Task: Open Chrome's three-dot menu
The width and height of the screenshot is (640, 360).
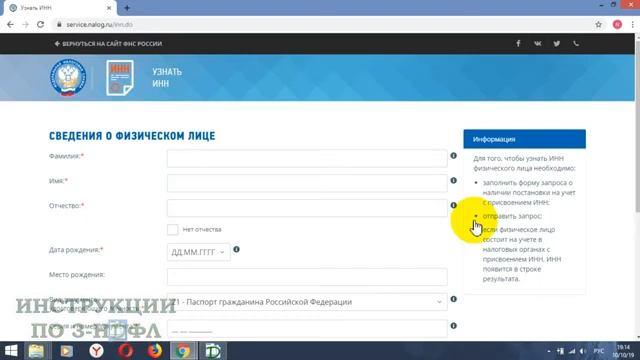Action: 633,24
